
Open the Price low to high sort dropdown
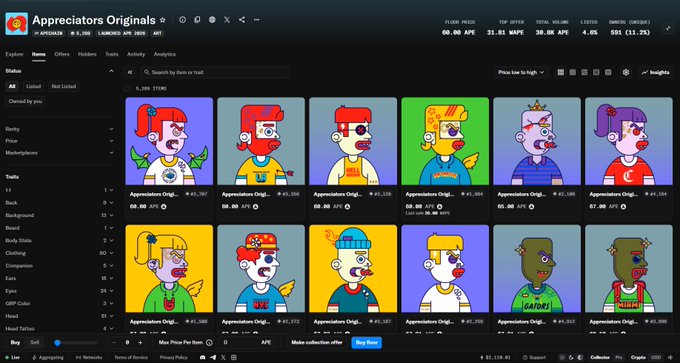coord(521,72)
